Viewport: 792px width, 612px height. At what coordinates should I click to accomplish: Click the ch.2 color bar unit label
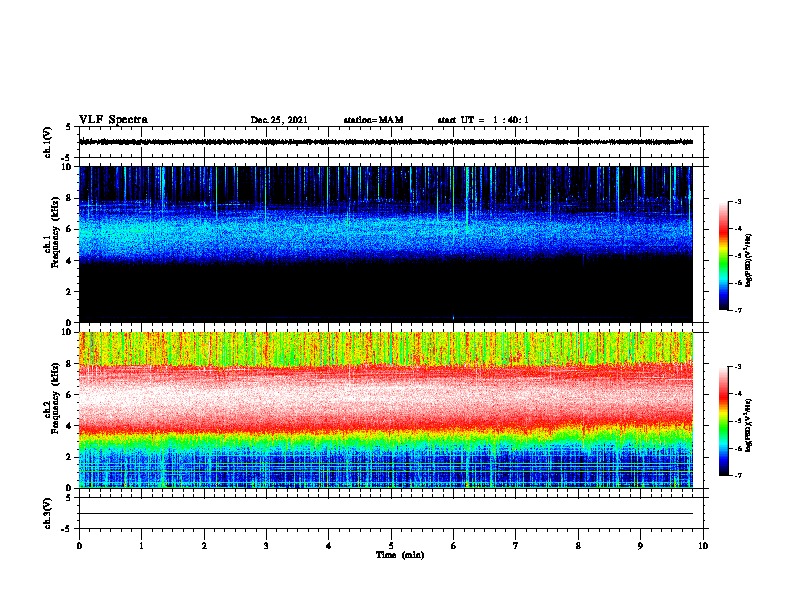point(748,426)
